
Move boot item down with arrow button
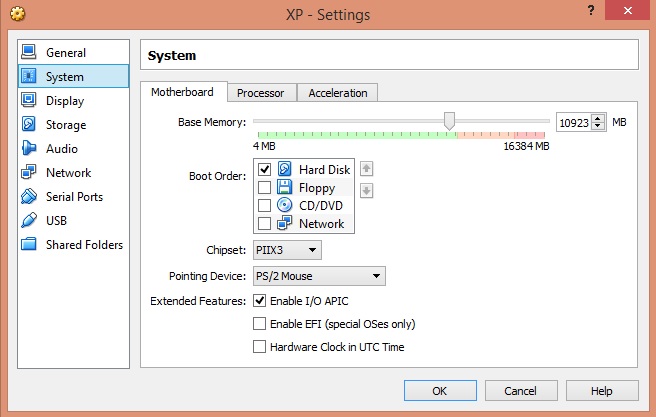366,191
